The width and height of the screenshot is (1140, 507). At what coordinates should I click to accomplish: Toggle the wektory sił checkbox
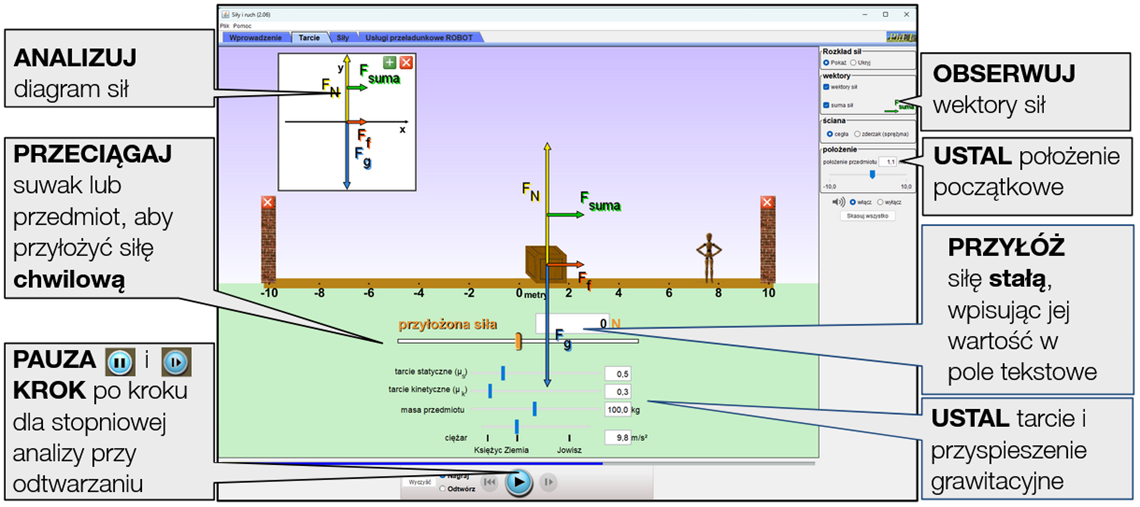point(826,87)
